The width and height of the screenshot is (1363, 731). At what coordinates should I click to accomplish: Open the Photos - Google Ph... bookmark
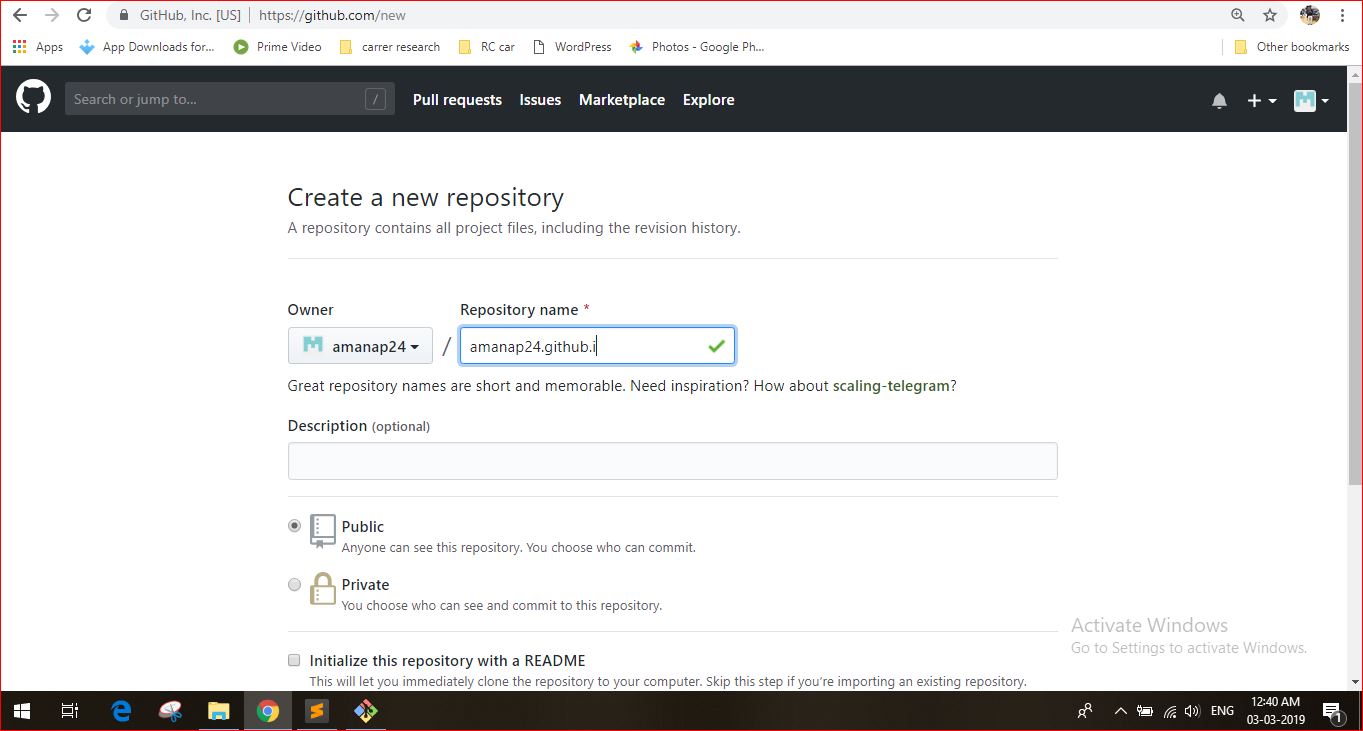(x=697, y=46)
